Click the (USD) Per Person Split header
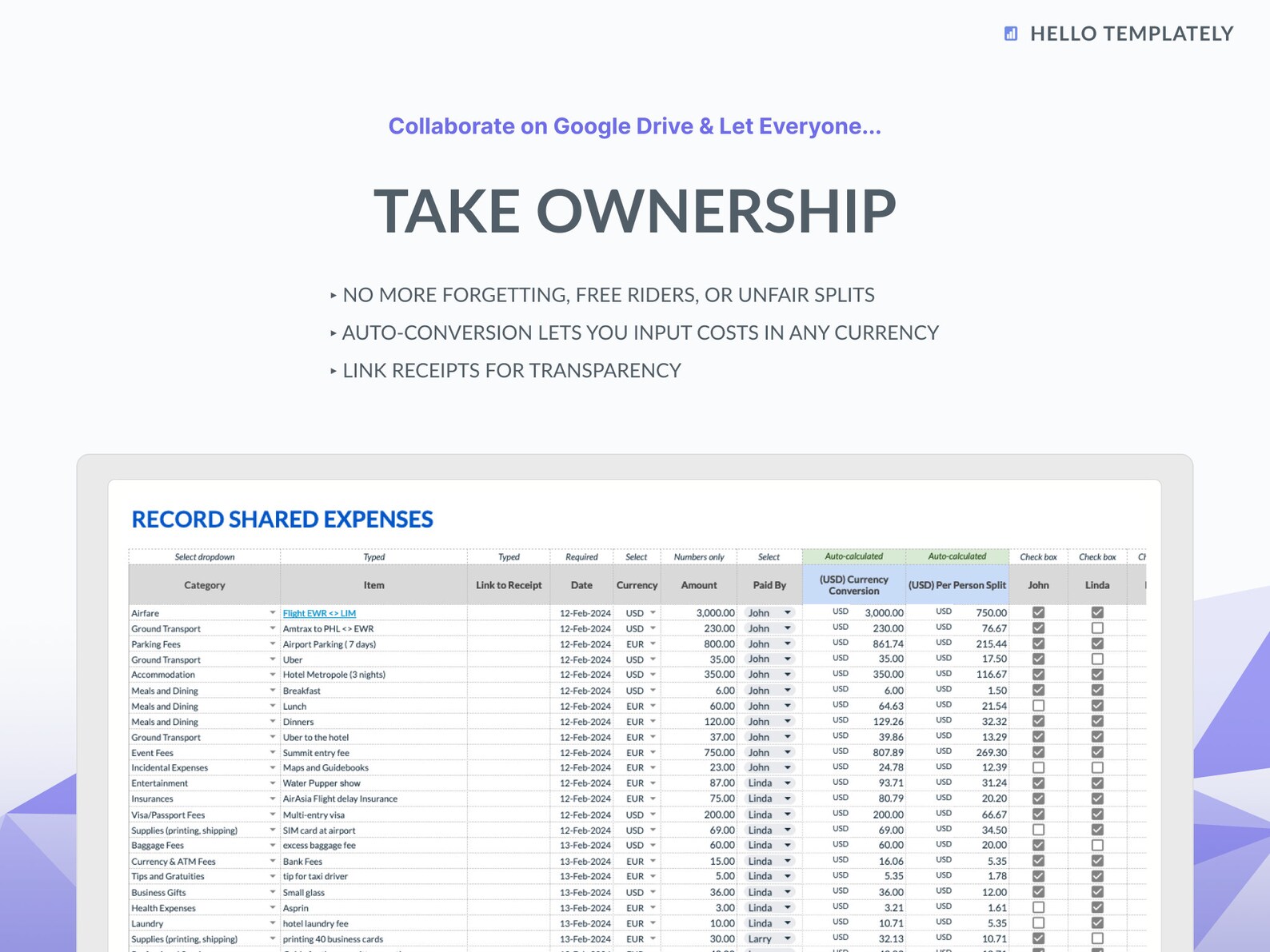Viewport: 1270px width, 952px height. [x=957, y=585]
